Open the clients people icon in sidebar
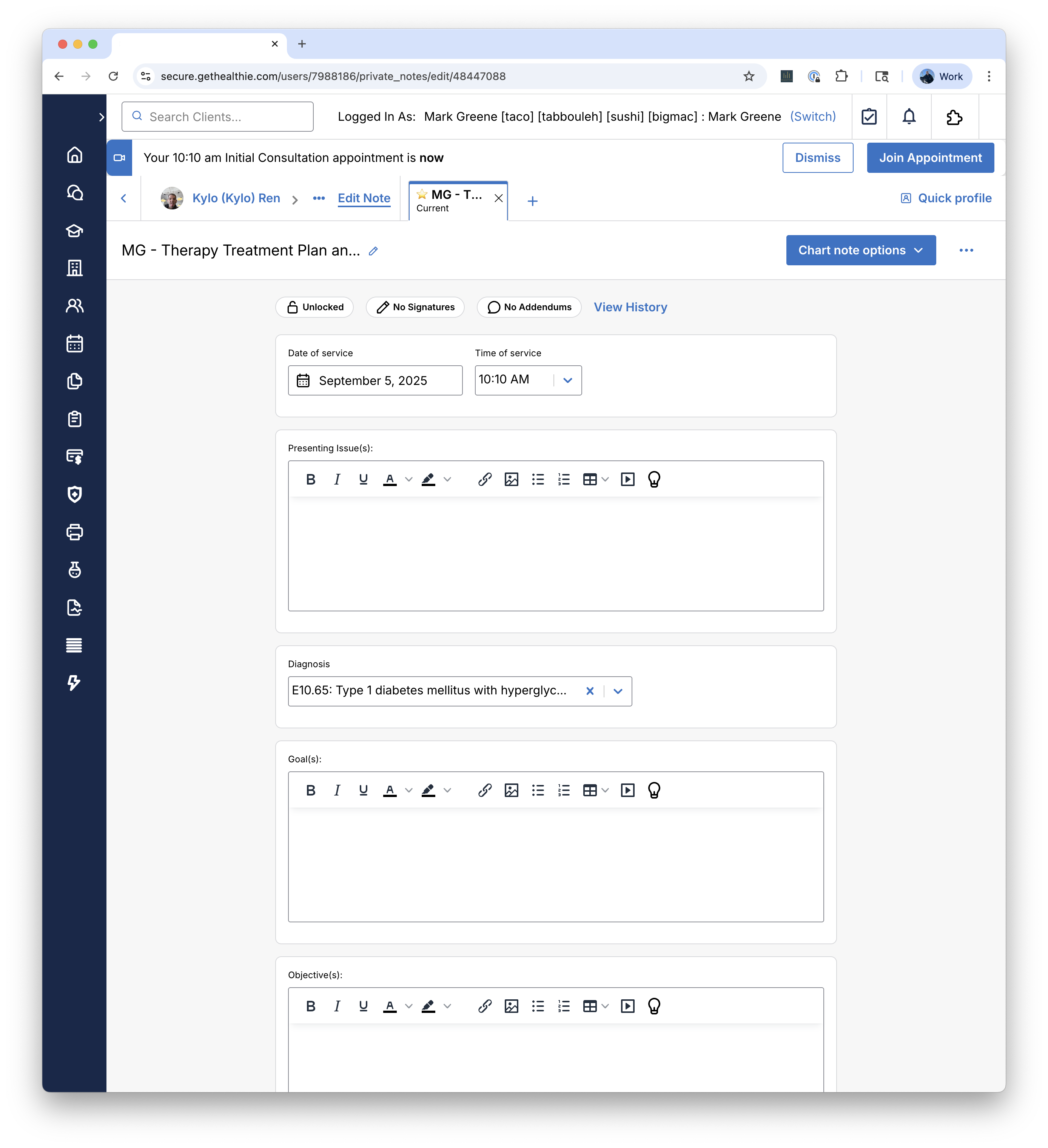This screenshot has height=1148, width=1048. (x=75, y=306)
